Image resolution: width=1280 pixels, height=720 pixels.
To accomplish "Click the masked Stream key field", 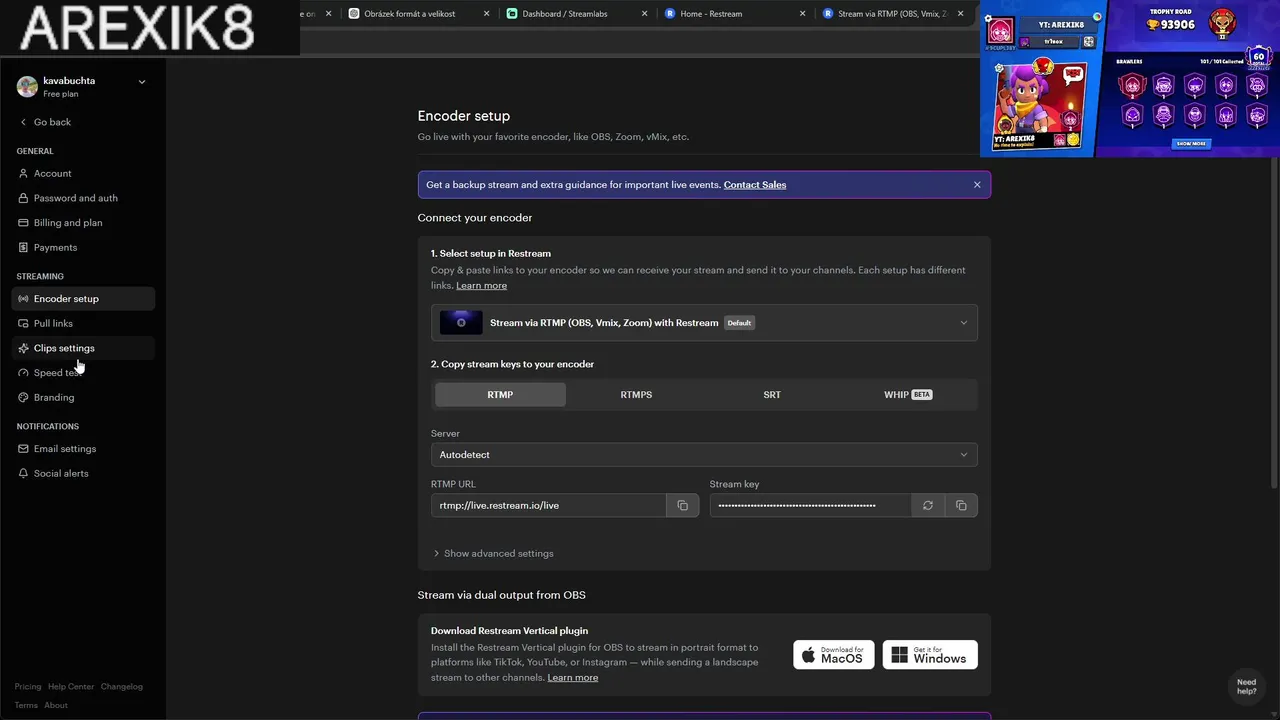I will click(x=810, y=505).
